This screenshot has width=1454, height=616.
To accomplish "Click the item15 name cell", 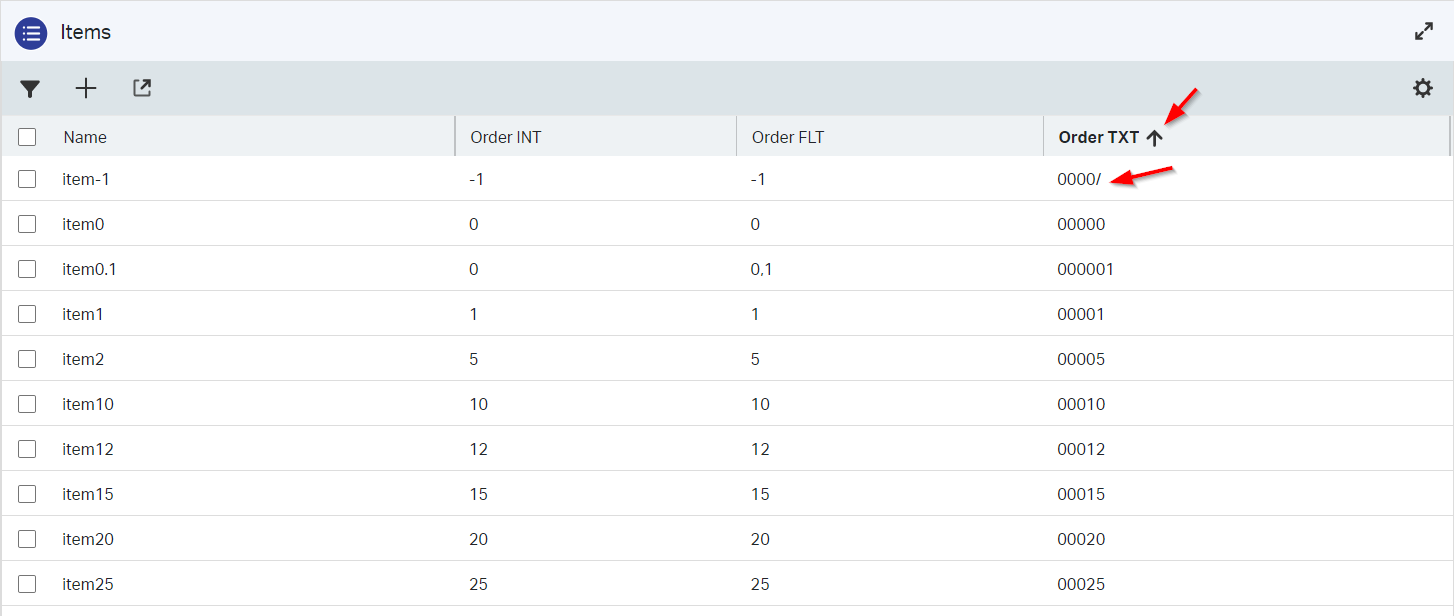I will point(88,494).
